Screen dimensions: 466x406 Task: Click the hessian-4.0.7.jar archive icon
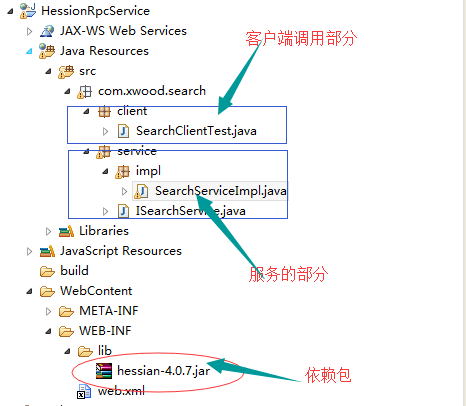coord(104,371)
